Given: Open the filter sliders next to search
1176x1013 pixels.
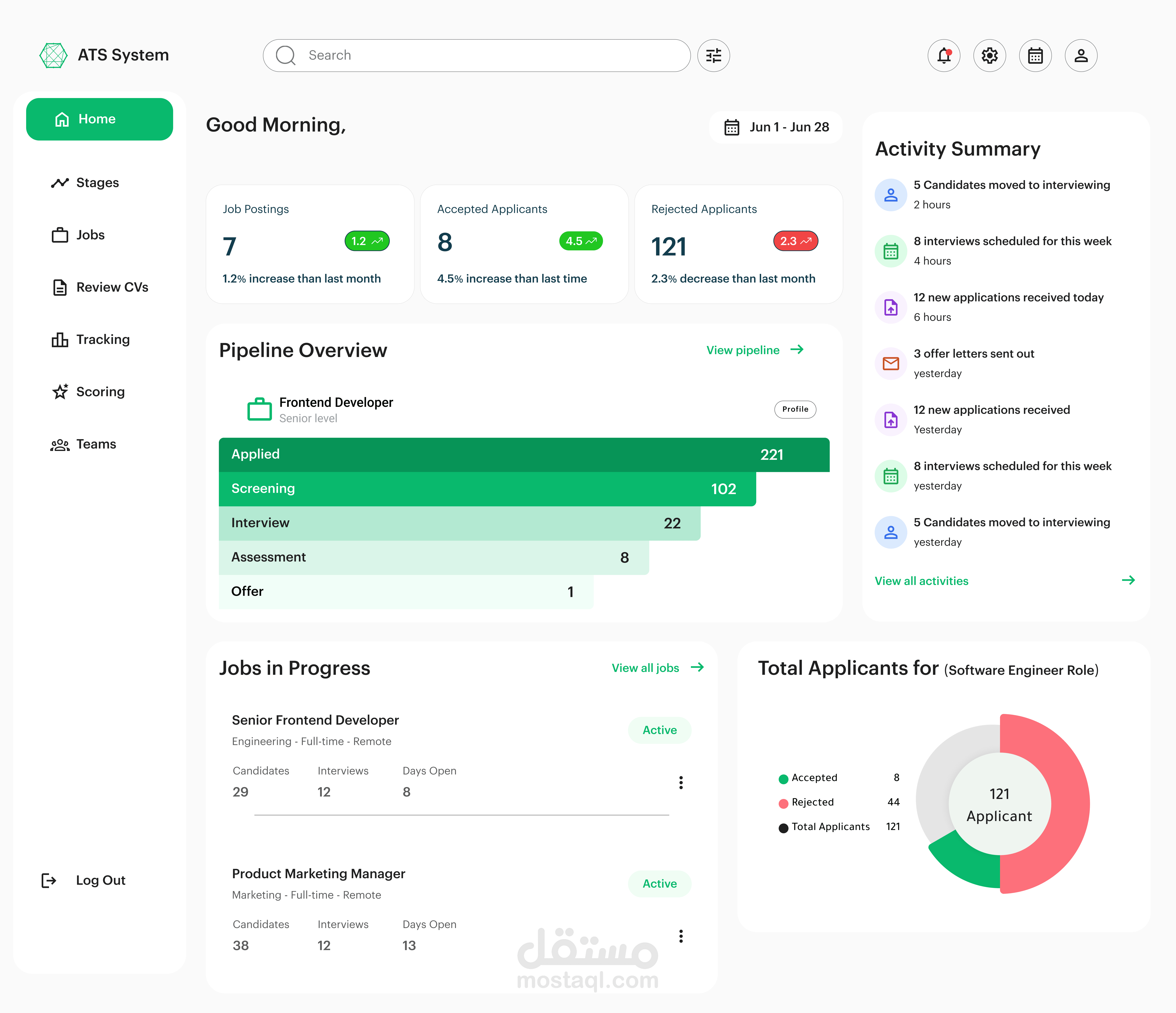Looking at the screenshot, I should pos(713,55).
